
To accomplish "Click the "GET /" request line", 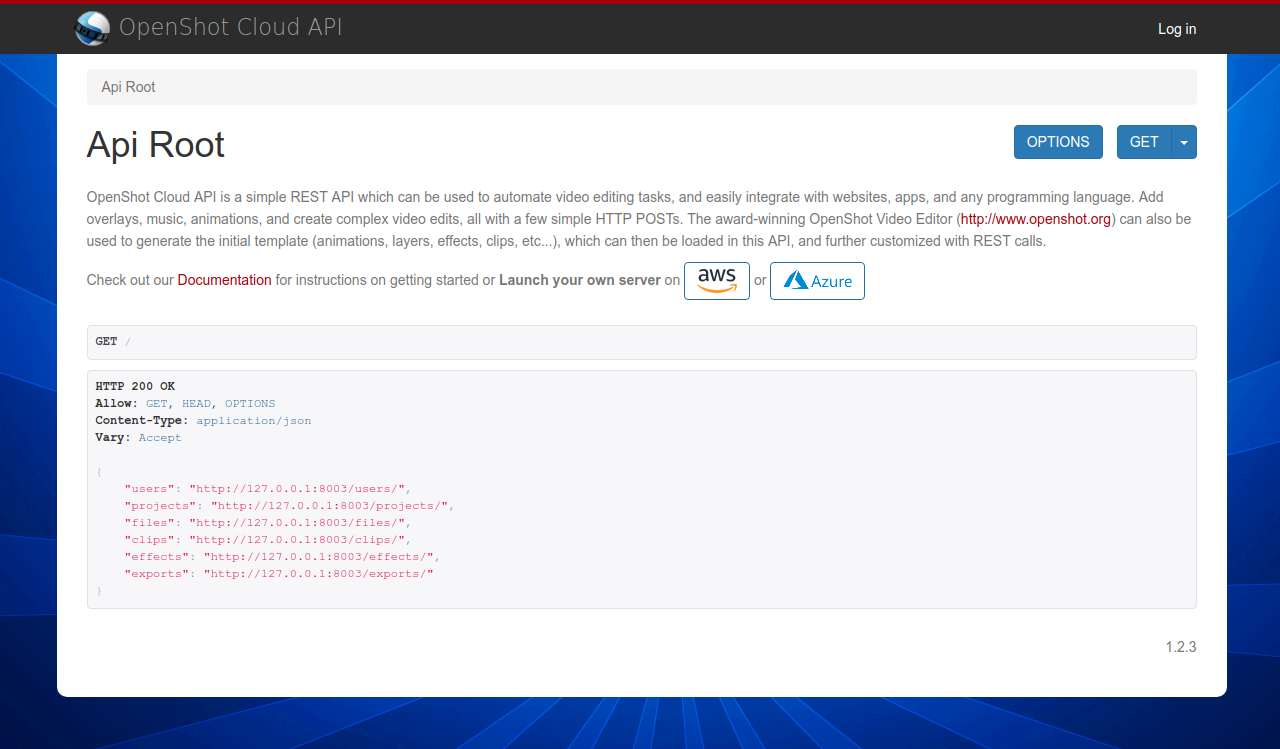I will click(x=113, y=341).
